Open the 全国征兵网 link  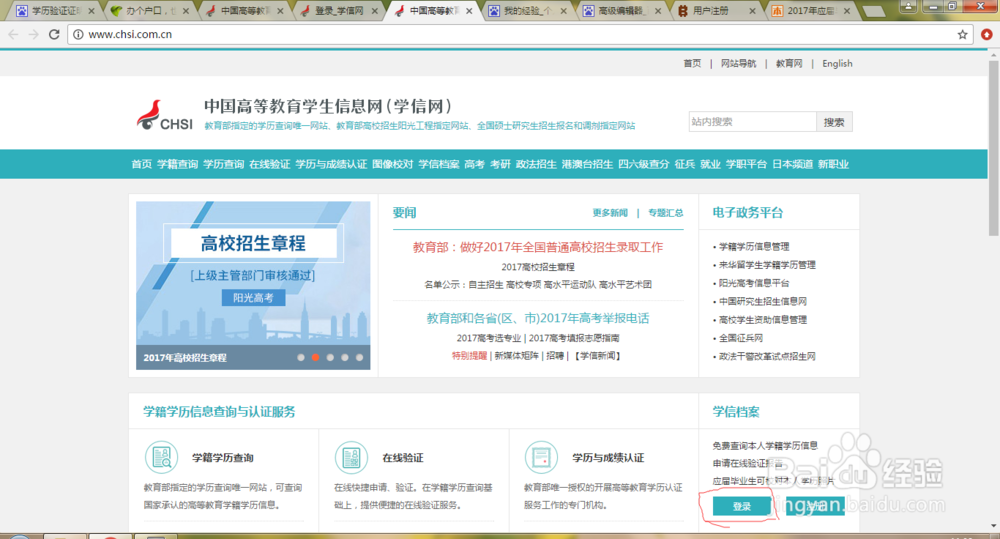tap(741, 338)
